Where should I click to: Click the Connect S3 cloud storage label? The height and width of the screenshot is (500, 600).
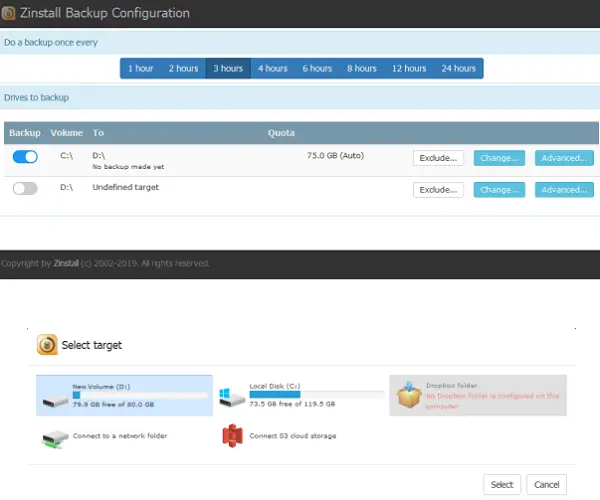293,436
